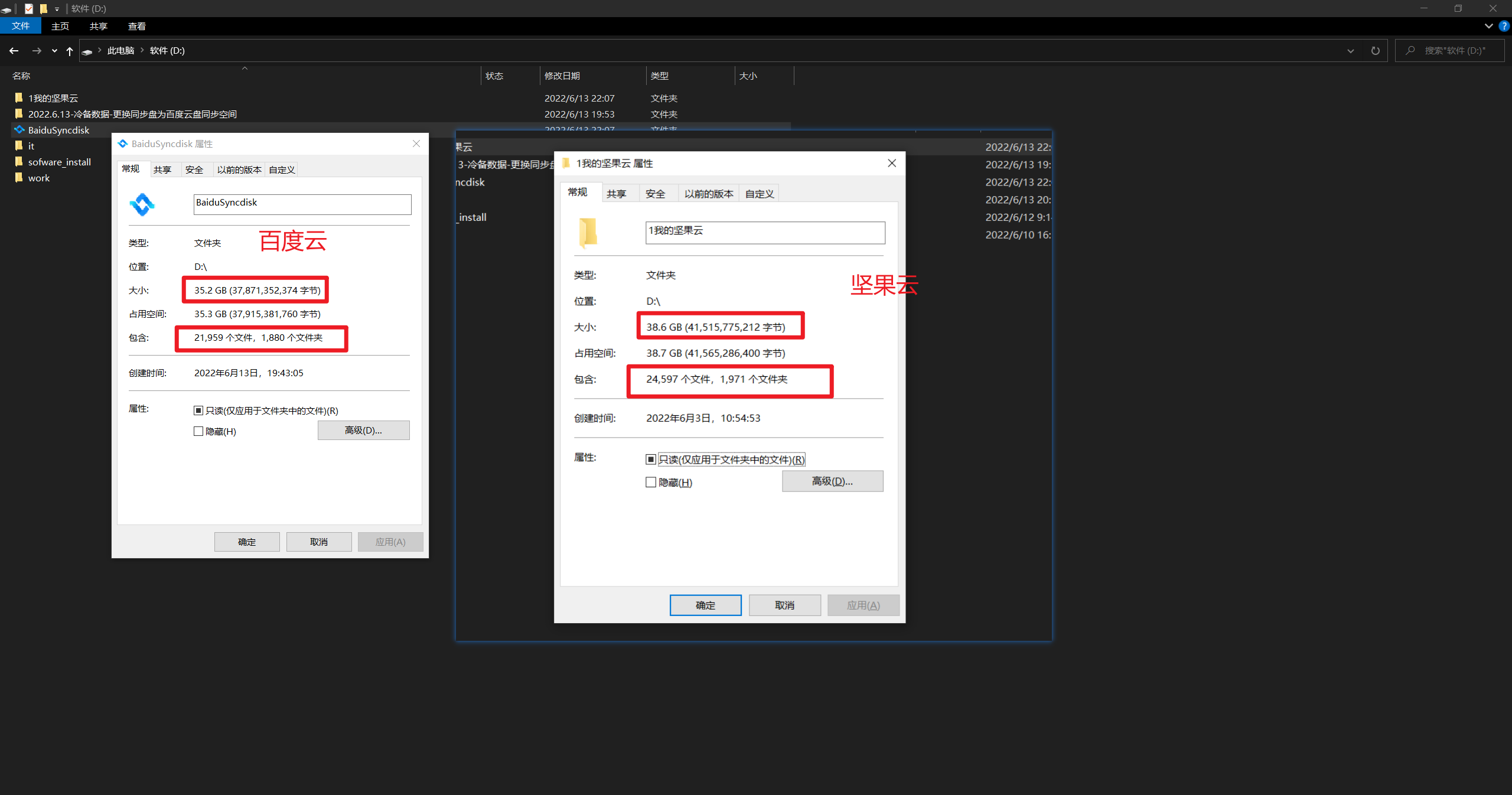Click 应用(A) in BaiduSyncdisk properties
1512x795 pixels.
(390, 542)
